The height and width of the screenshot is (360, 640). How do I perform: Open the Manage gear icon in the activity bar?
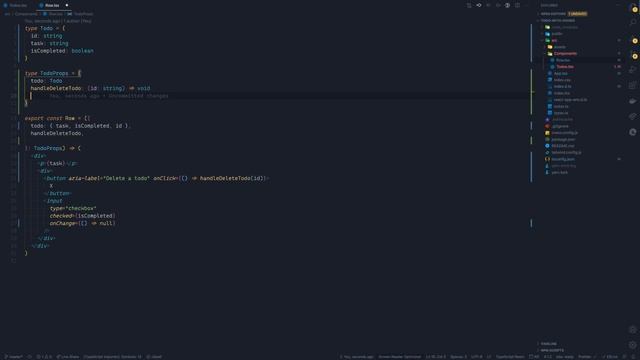point(633,345)
